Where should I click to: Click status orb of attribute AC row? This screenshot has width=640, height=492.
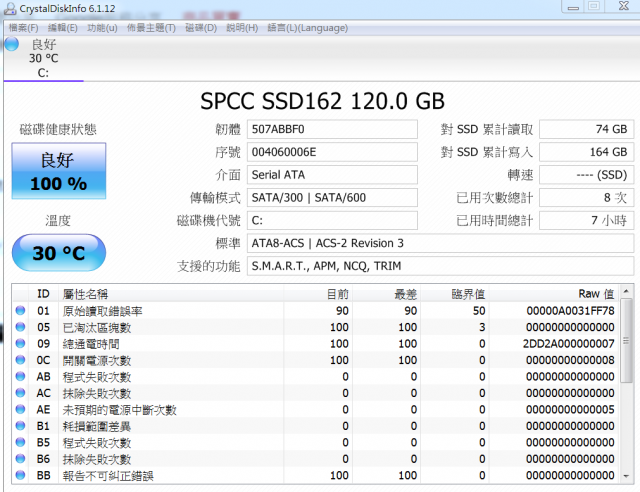[20, 393]
